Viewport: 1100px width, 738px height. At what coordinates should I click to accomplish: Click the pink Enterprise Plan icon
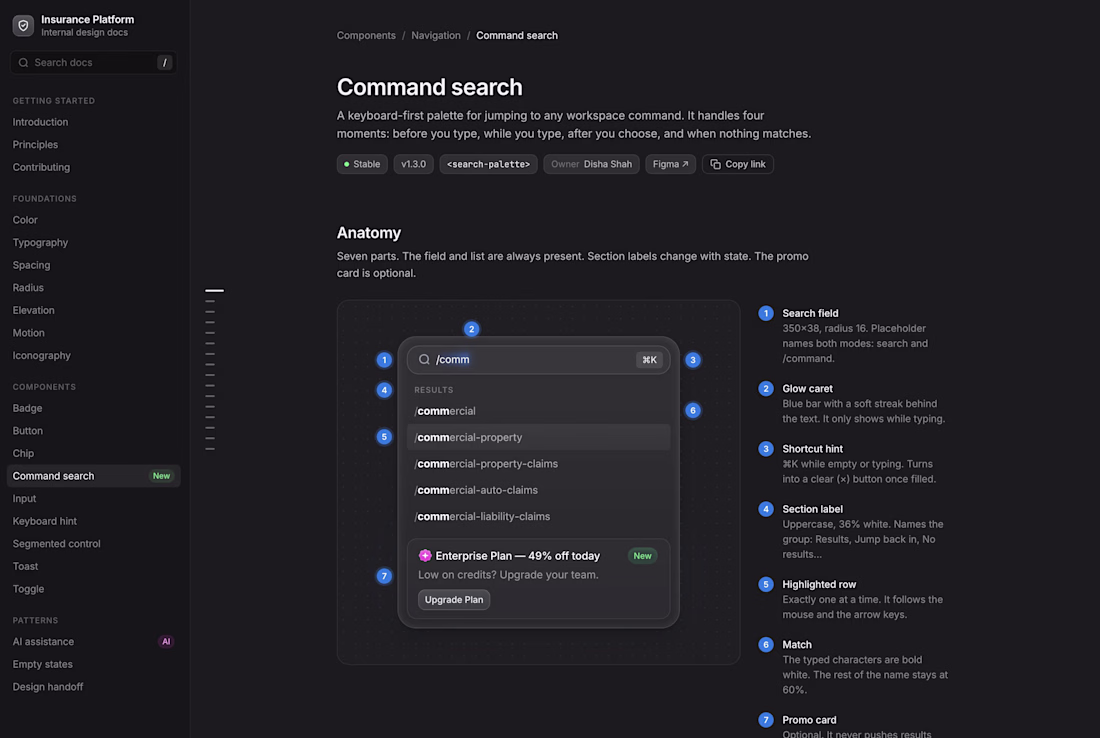pos(425,556)
